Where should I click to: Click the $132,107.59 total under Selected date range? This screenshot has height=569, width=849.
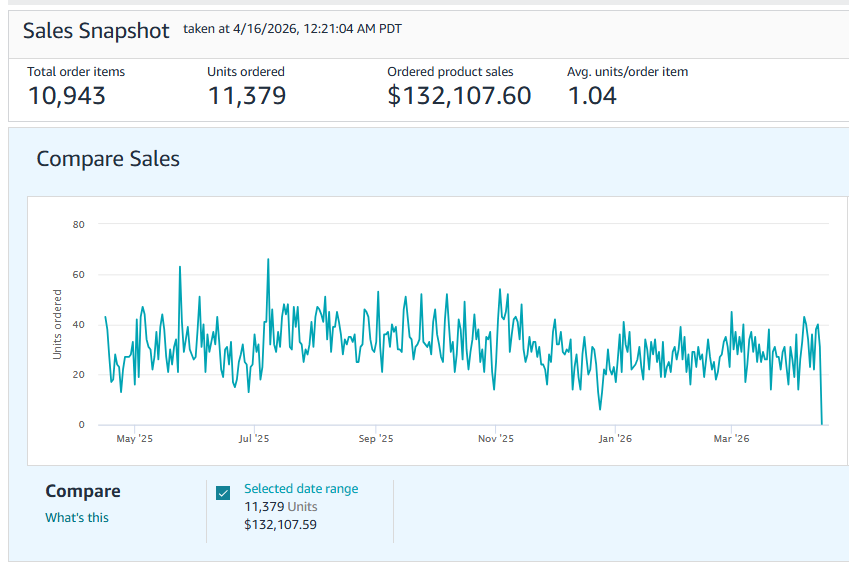click(280, 524)
